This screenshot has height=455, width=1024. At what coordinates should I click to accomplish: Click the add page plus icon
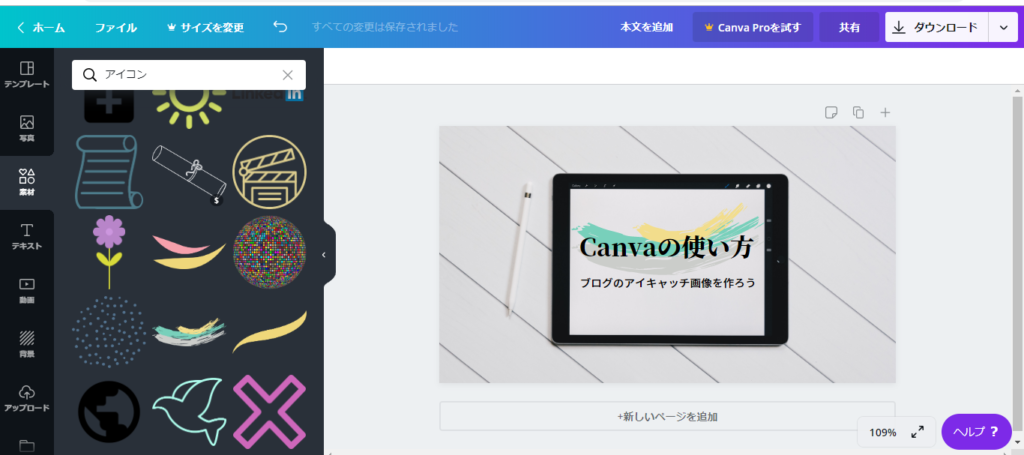click(885, 112)
